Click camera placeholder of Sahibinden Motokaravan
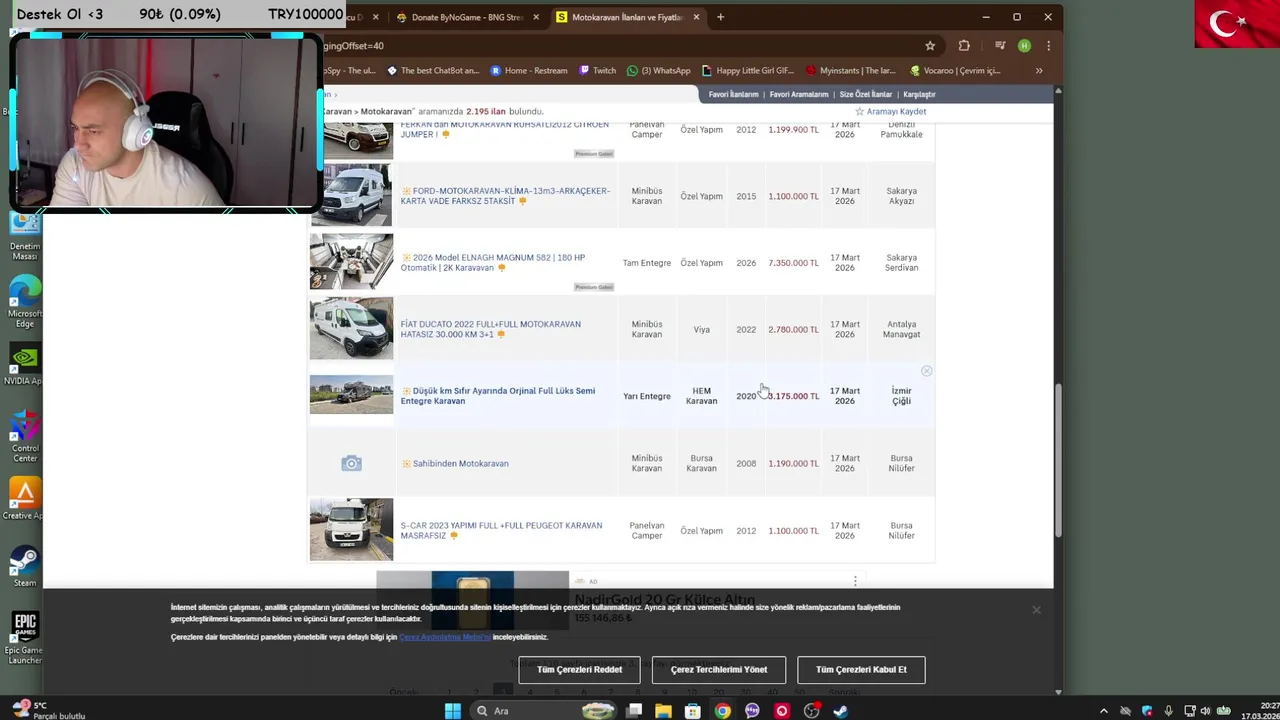The height and width of the screenshot is (720, 1280). click(x=351, y=463)
